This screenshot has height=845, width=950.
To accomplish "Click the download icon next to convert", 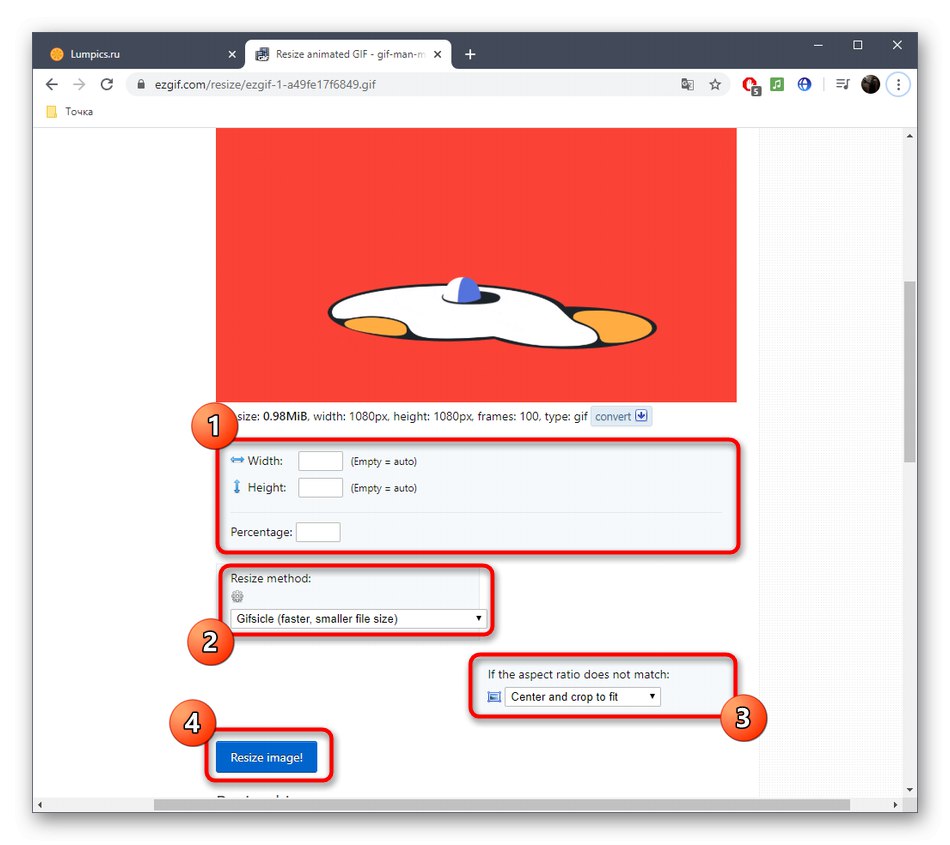I will (x=640, y=416).
